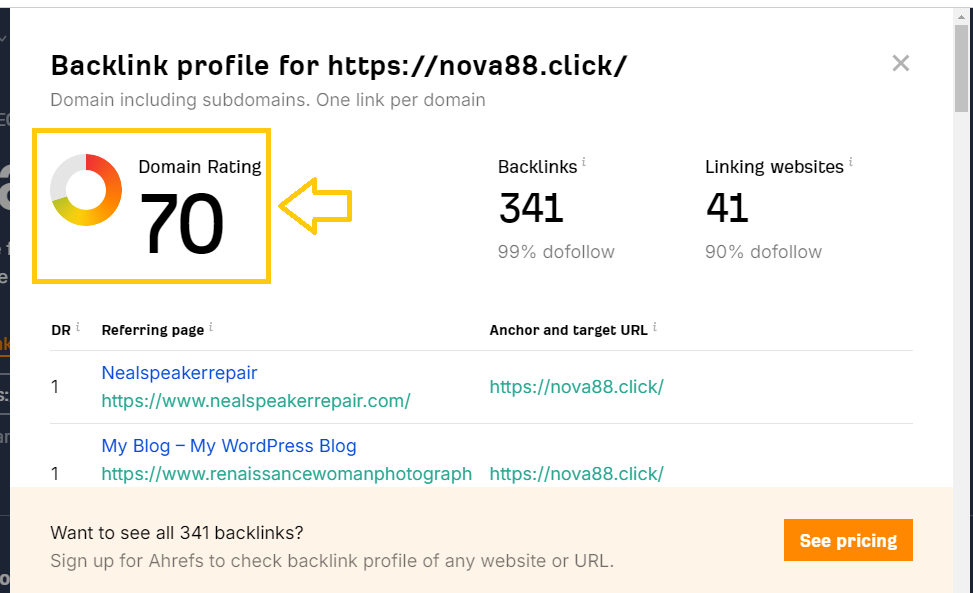The height and width of the screenshot is (593, 973).
Task: Close the Backlink profile dialog
Action: (x=900, y=64)
